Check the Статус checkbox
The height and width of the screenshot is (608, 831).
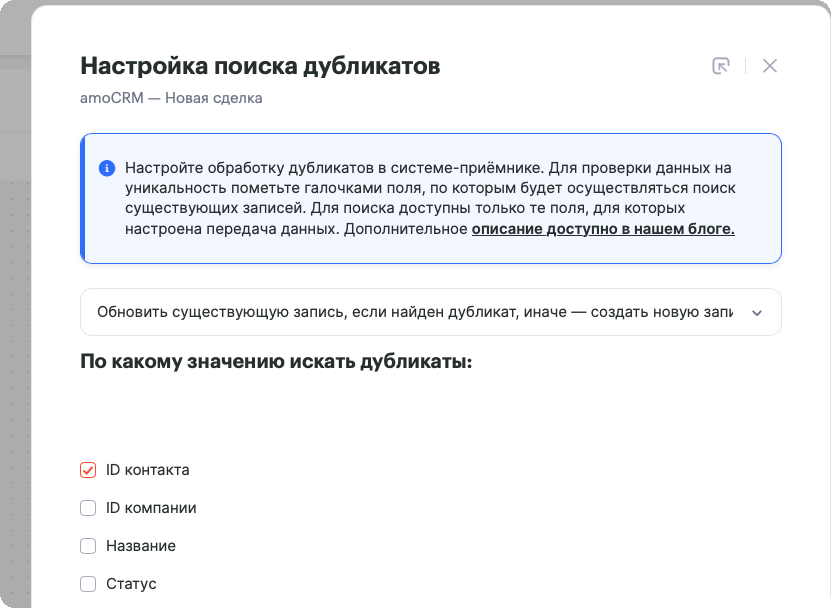(88, 584)
